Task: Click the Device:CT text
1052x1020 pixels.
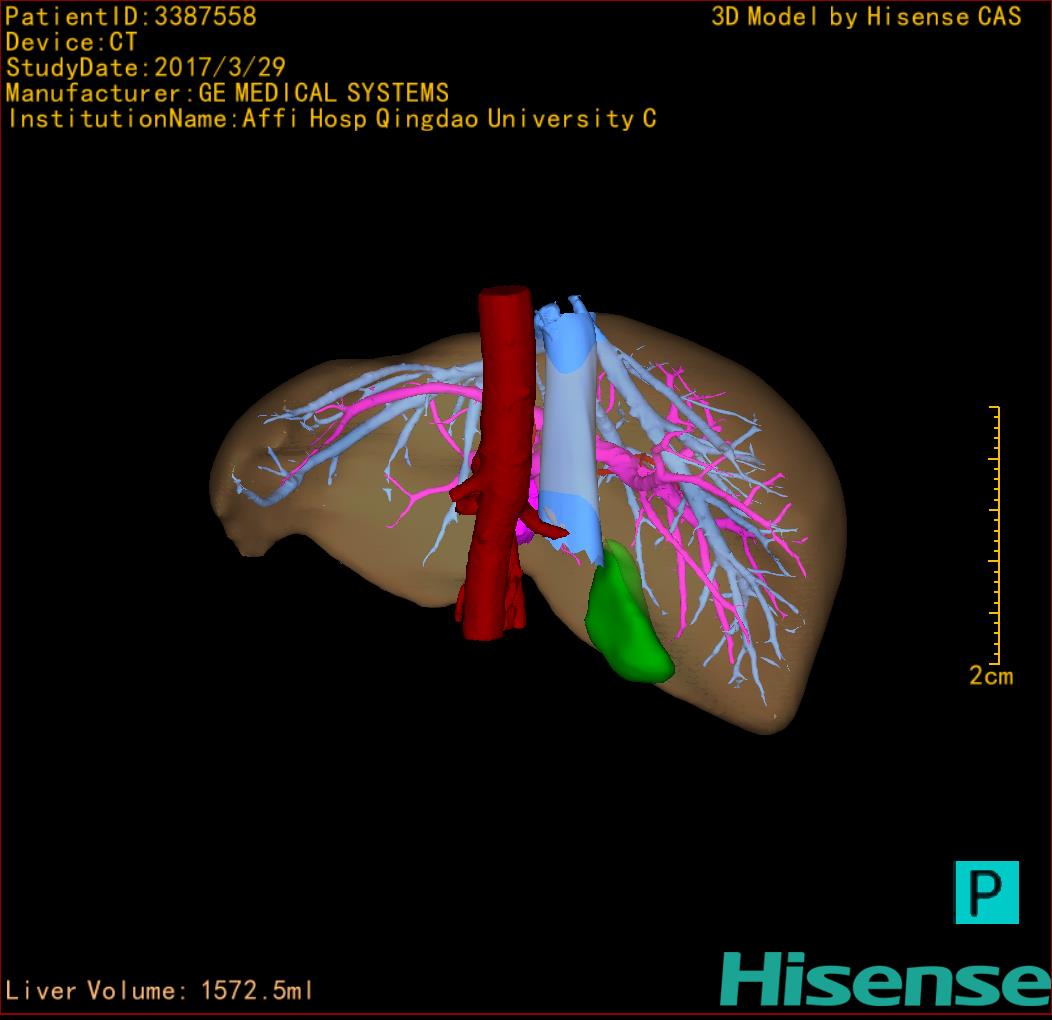Action: point(71,42)
